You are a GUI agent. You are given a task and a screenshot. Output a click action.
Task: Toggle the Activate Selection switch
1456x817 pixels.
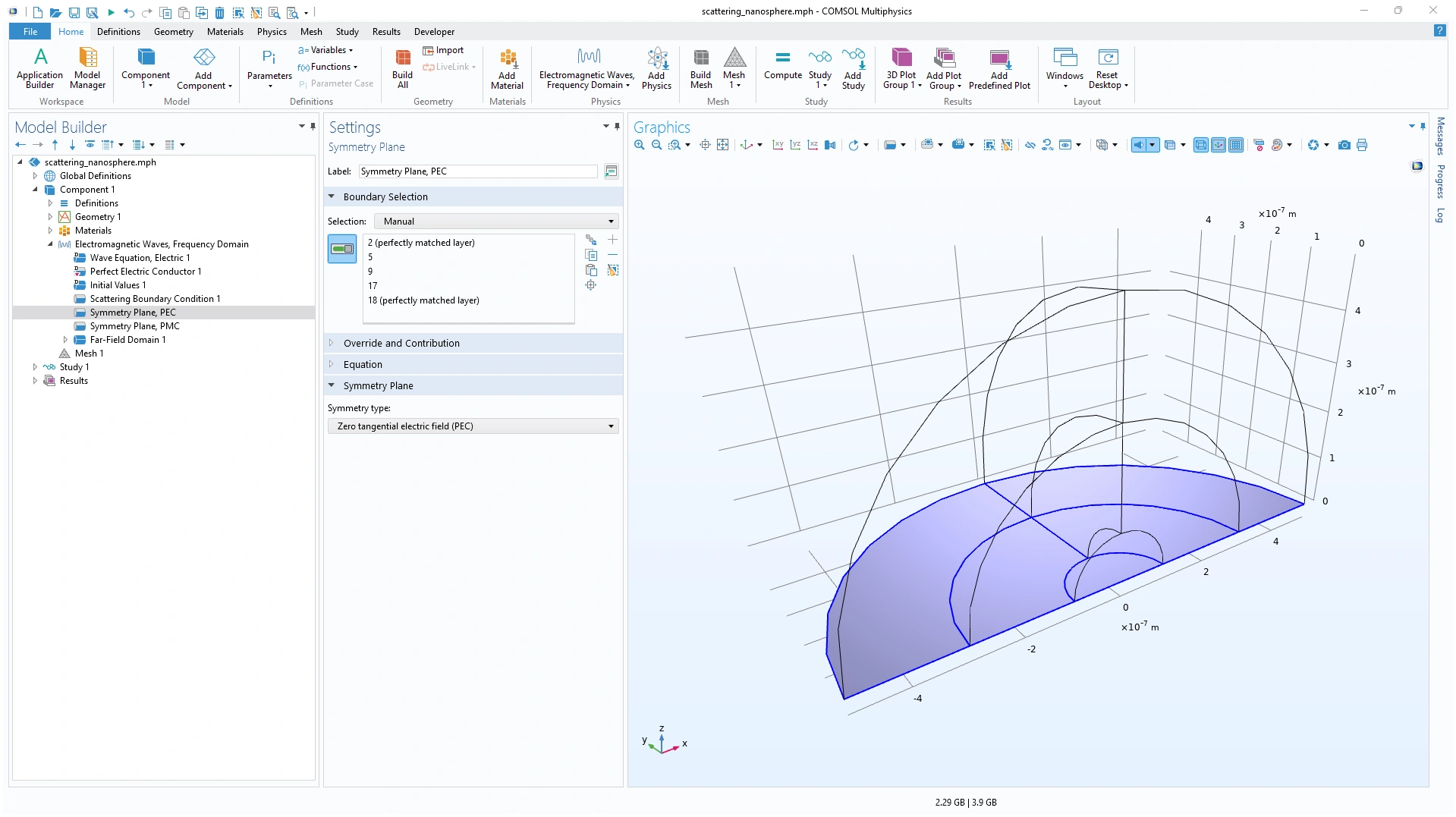click(x=342, y=249)
